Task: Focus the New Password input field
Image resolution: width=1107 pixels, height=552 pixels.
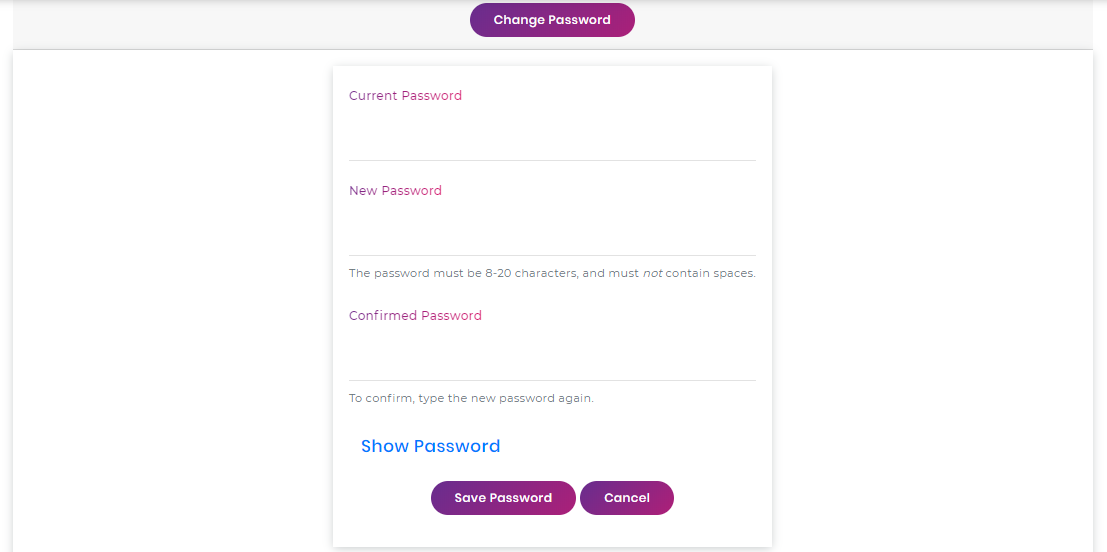Action: click(552, 230)
